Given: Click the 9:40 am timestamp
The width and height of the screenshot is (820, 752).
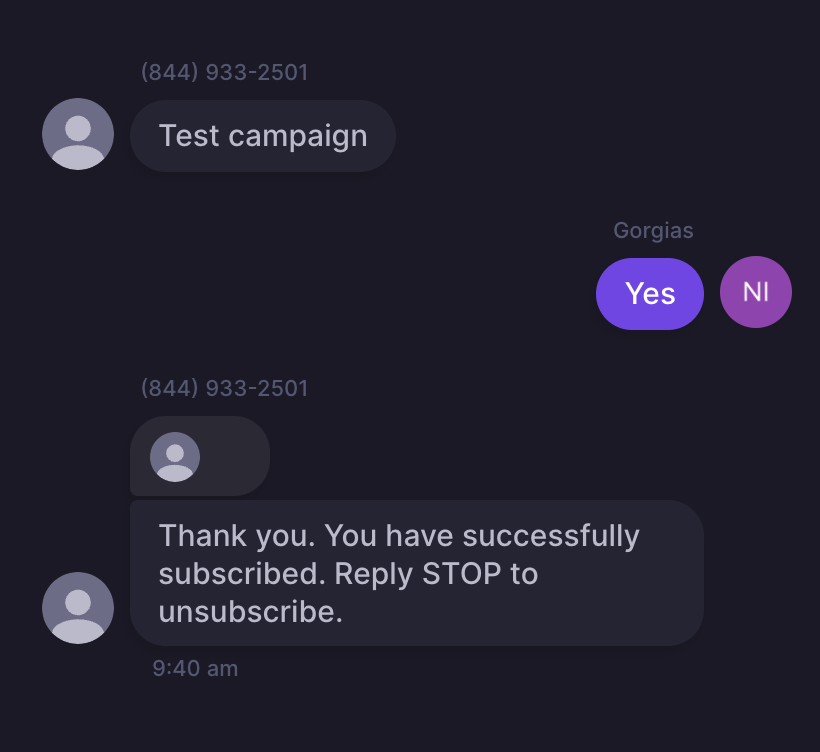Looking at the screenshot, I should click(x=195, y=668).
